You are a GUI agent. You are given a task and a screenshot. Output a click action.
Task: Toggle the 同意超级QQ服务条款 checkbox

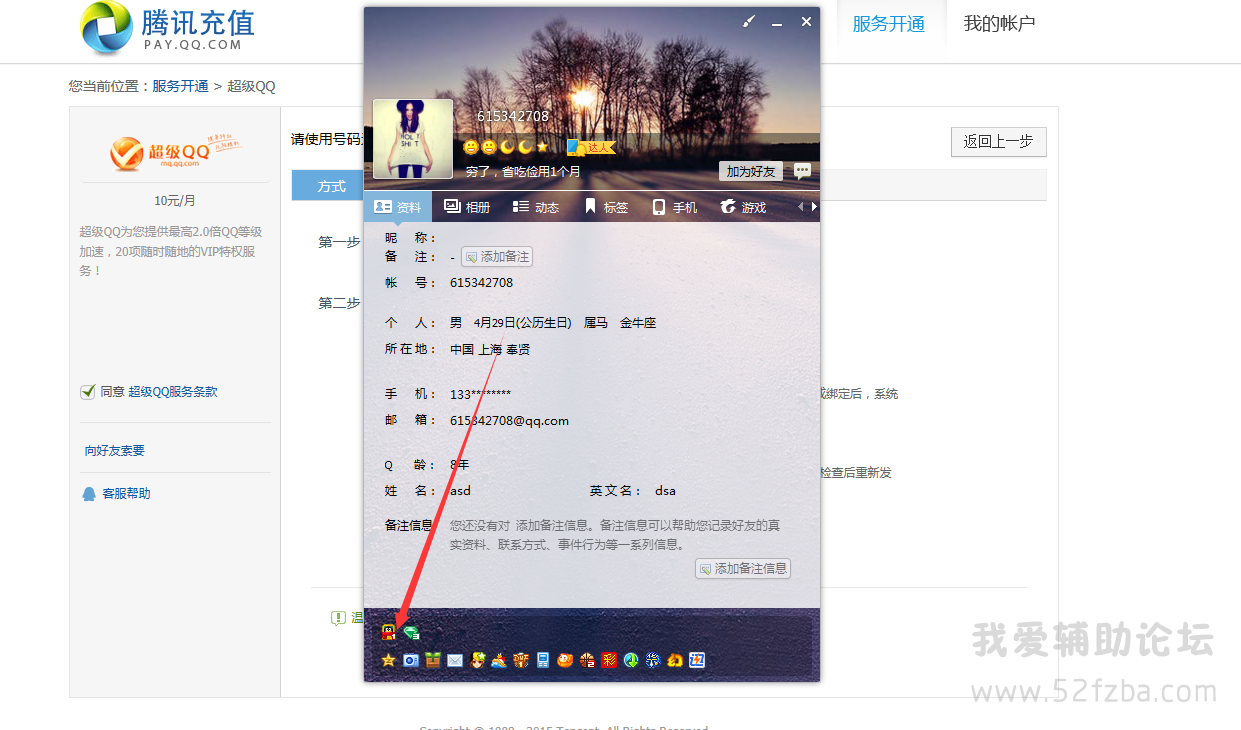click(88, 392)
